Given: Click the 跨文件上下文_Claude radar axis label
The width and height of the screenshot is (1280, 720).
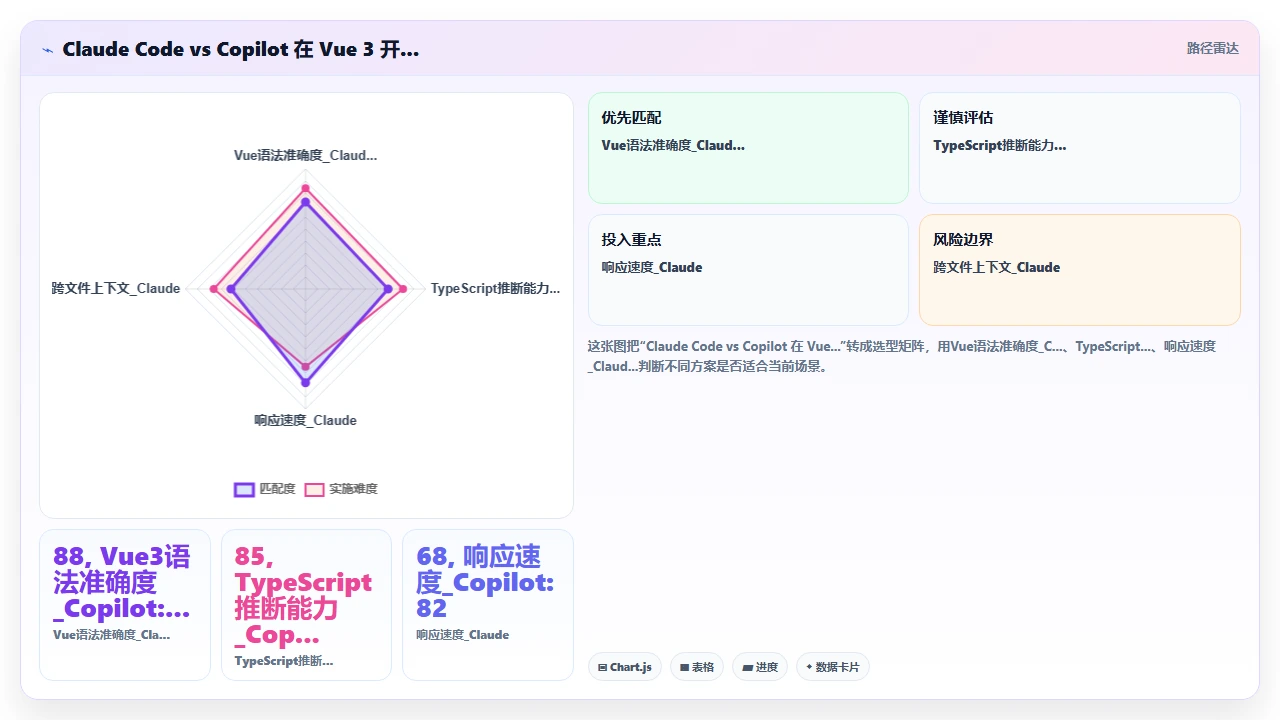Looking at the screenshot, I should click(116, 288).
